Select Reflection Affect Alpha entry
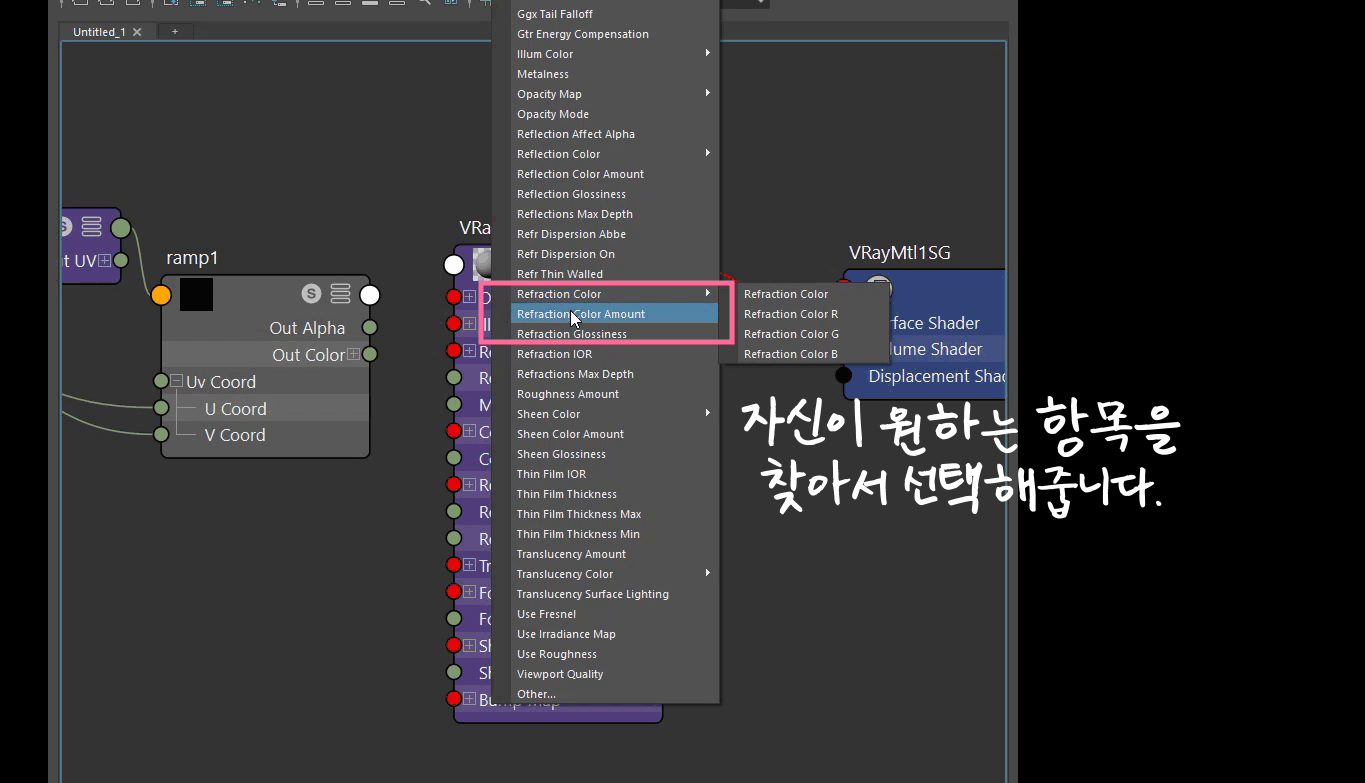The height and width of the screenshot is (783, 1365). coord(615,134)
